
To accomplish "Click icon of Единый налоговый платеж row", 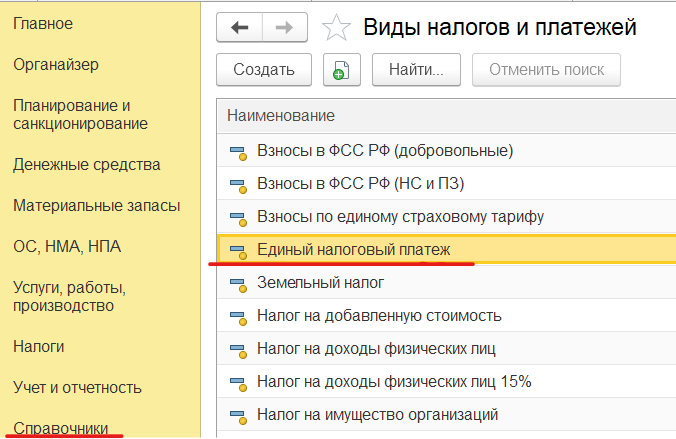I will point(238,252).
